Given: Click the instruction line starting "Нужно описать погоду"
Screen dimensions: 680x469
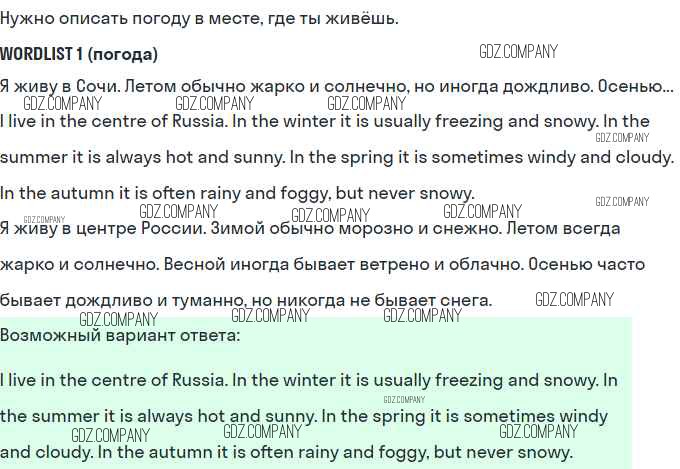Looking at the screenshot, I should 199,18.
